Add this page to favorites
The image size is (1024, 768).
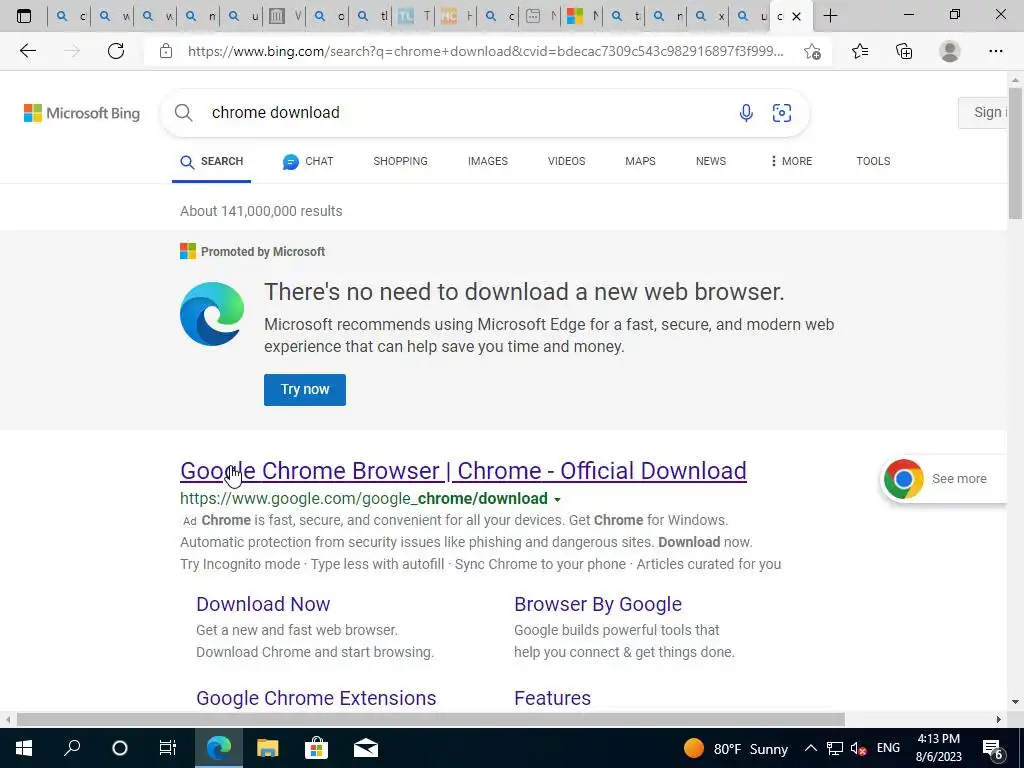[812, 51]
